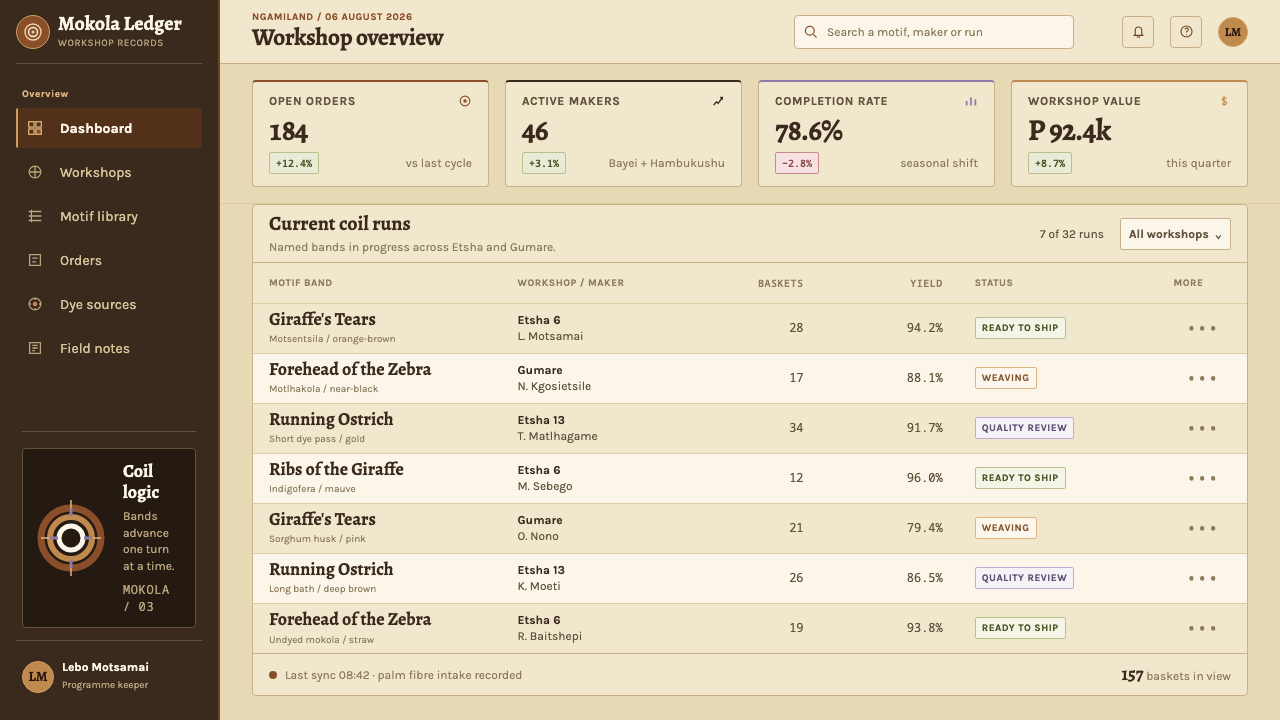Image resolution: width=1280 pixels, height=720 pixels.
Task: Click the Completion Rate bar chart icon
Action: (x=971, y=101)
